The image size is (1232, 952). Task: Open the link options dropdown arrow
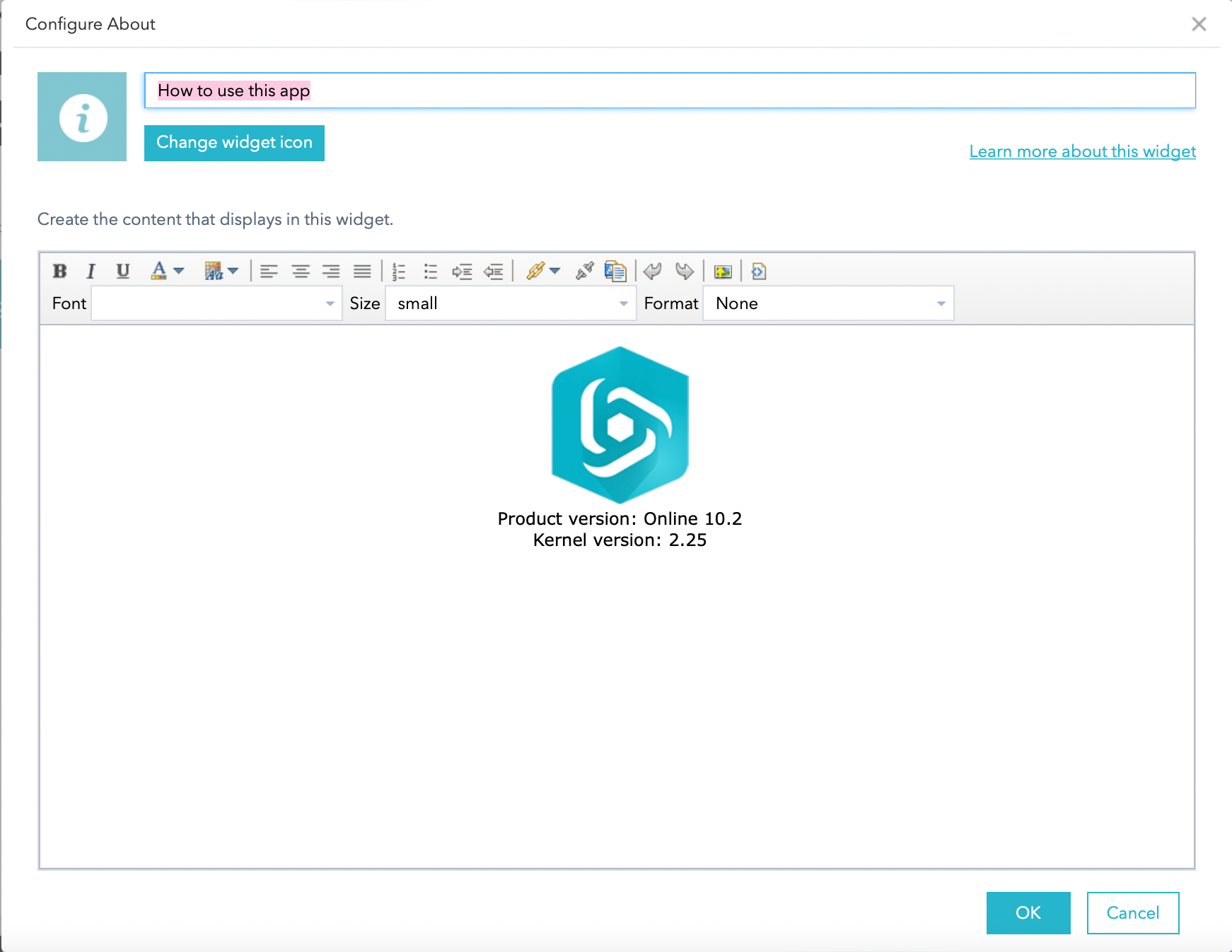pos(555,271)
